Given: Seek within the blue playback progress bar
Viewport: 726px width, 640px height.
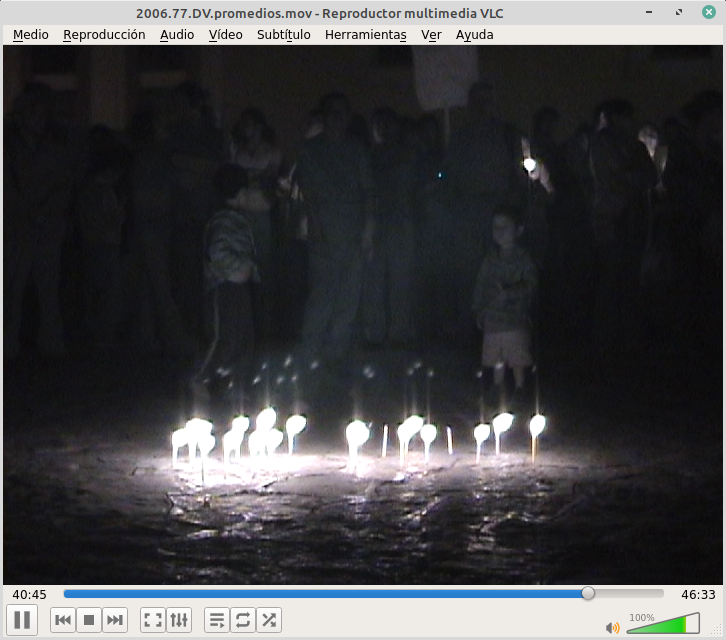Looking at the screenshot, I should [323, 594].
